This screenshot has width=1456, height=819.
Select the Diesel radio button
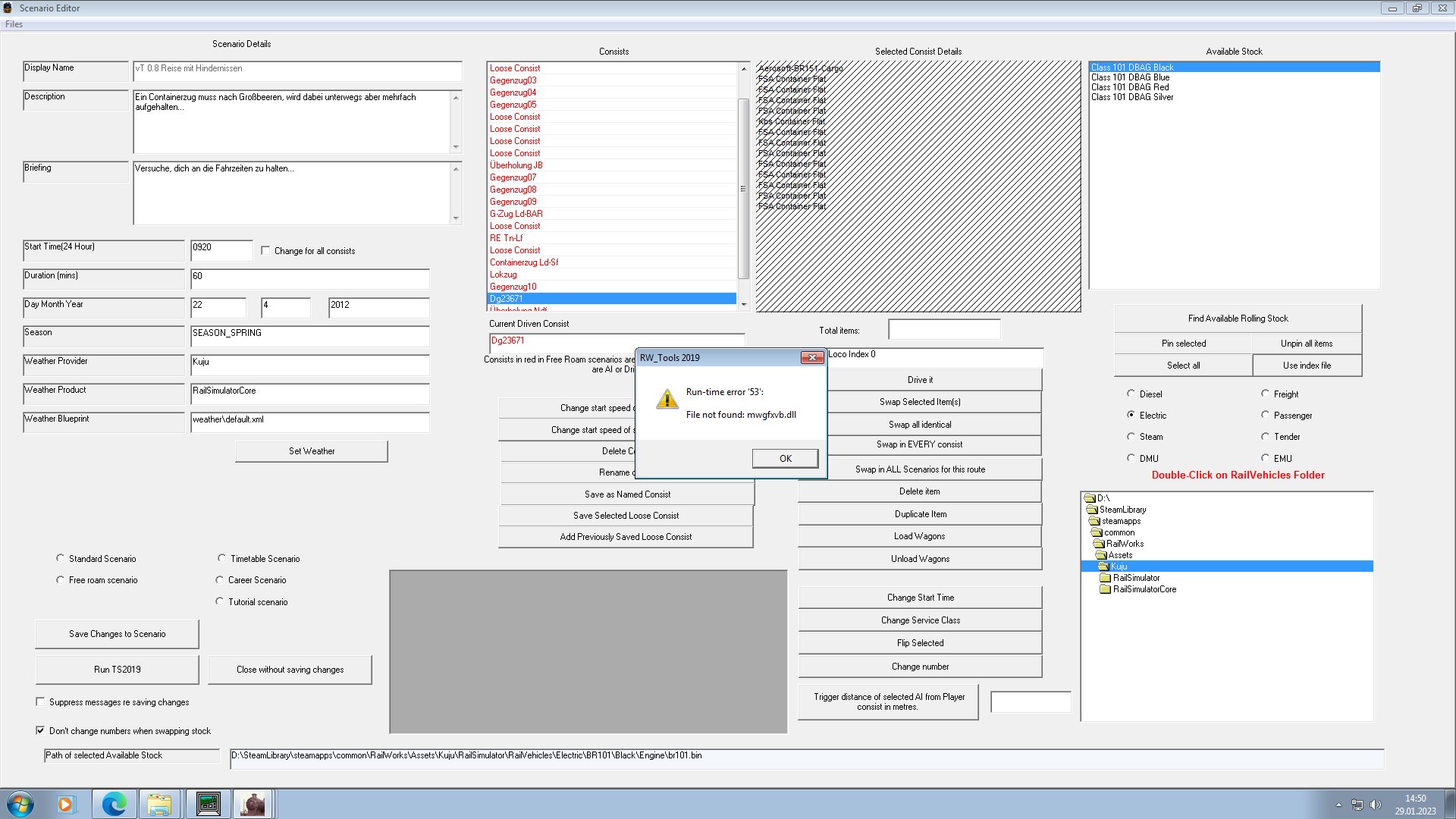[1131, 394]
